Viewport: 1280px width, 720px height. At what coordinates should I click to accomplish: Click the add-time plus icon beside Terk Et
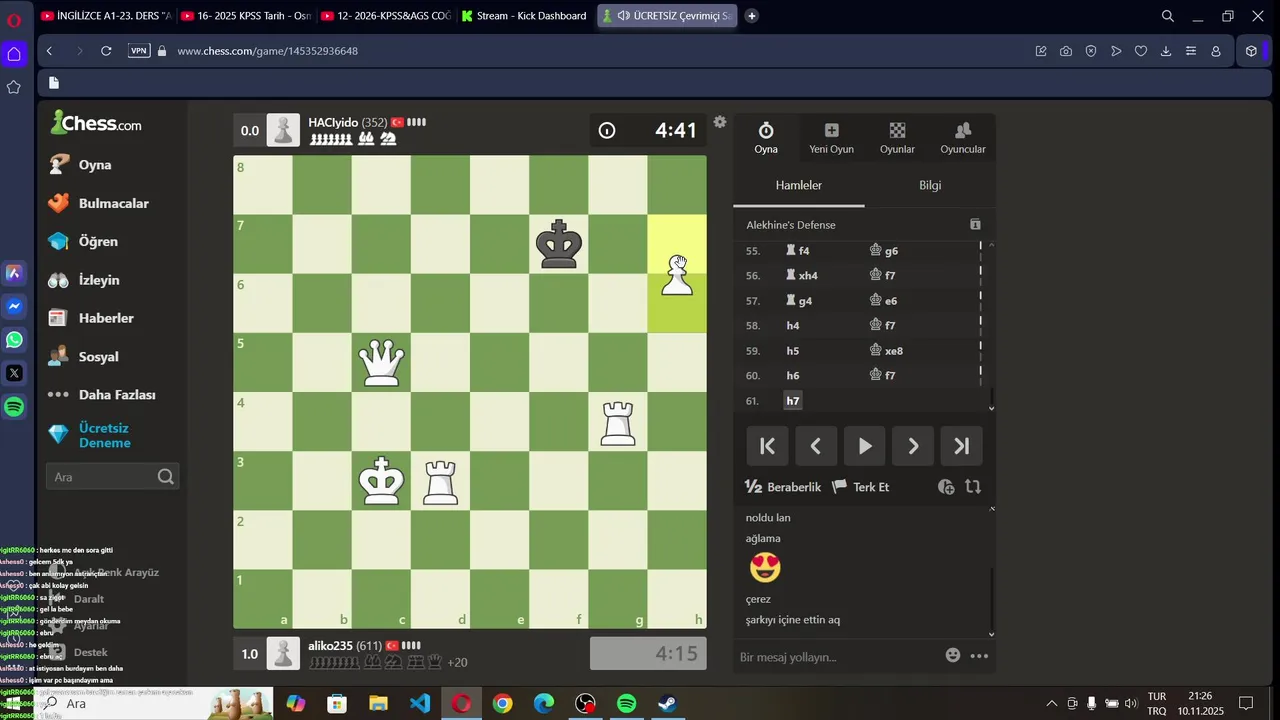coord(946,487)
